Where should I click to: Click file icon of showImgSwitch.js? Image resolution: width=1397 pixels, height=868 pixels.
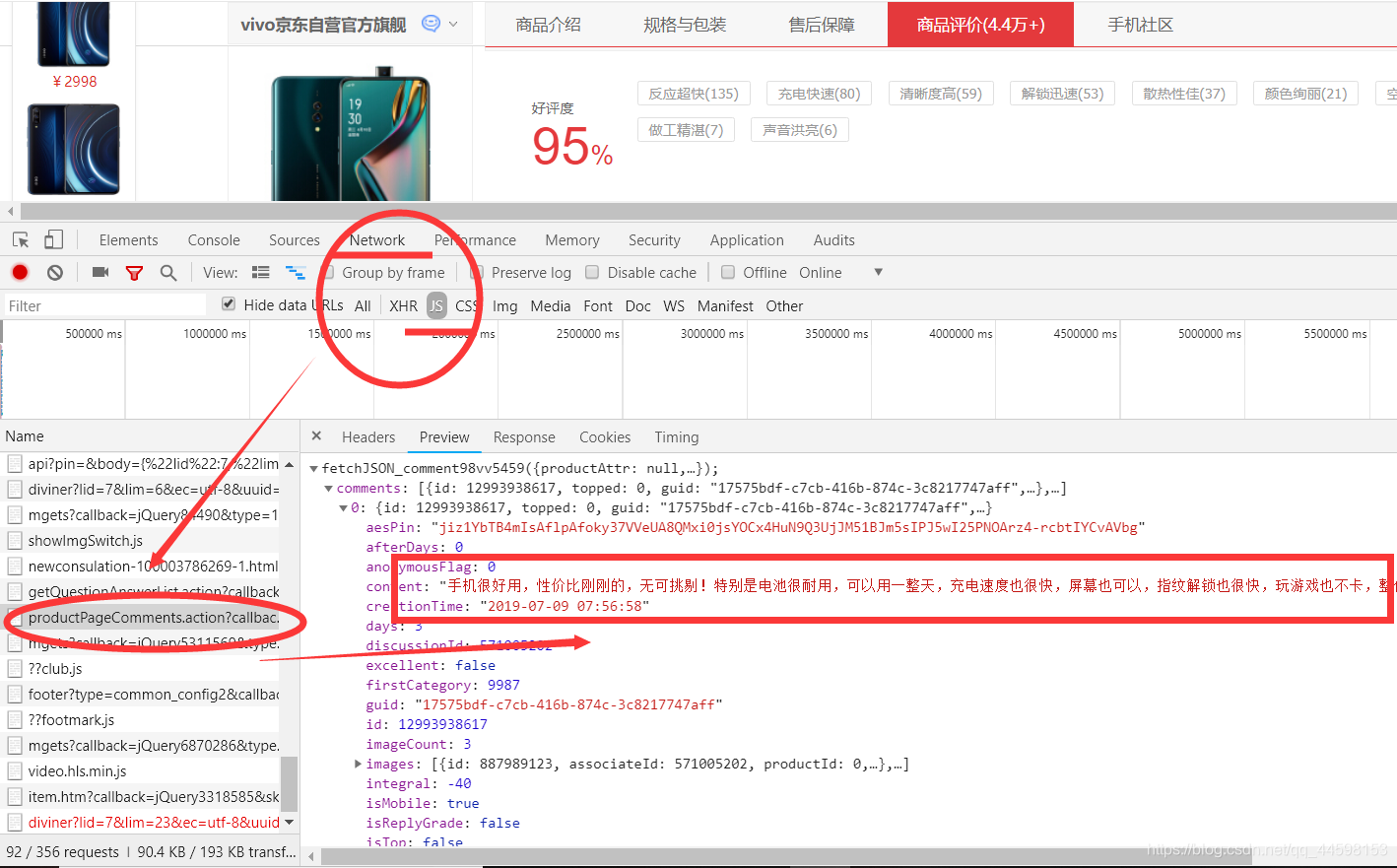(x=15, y=540)
